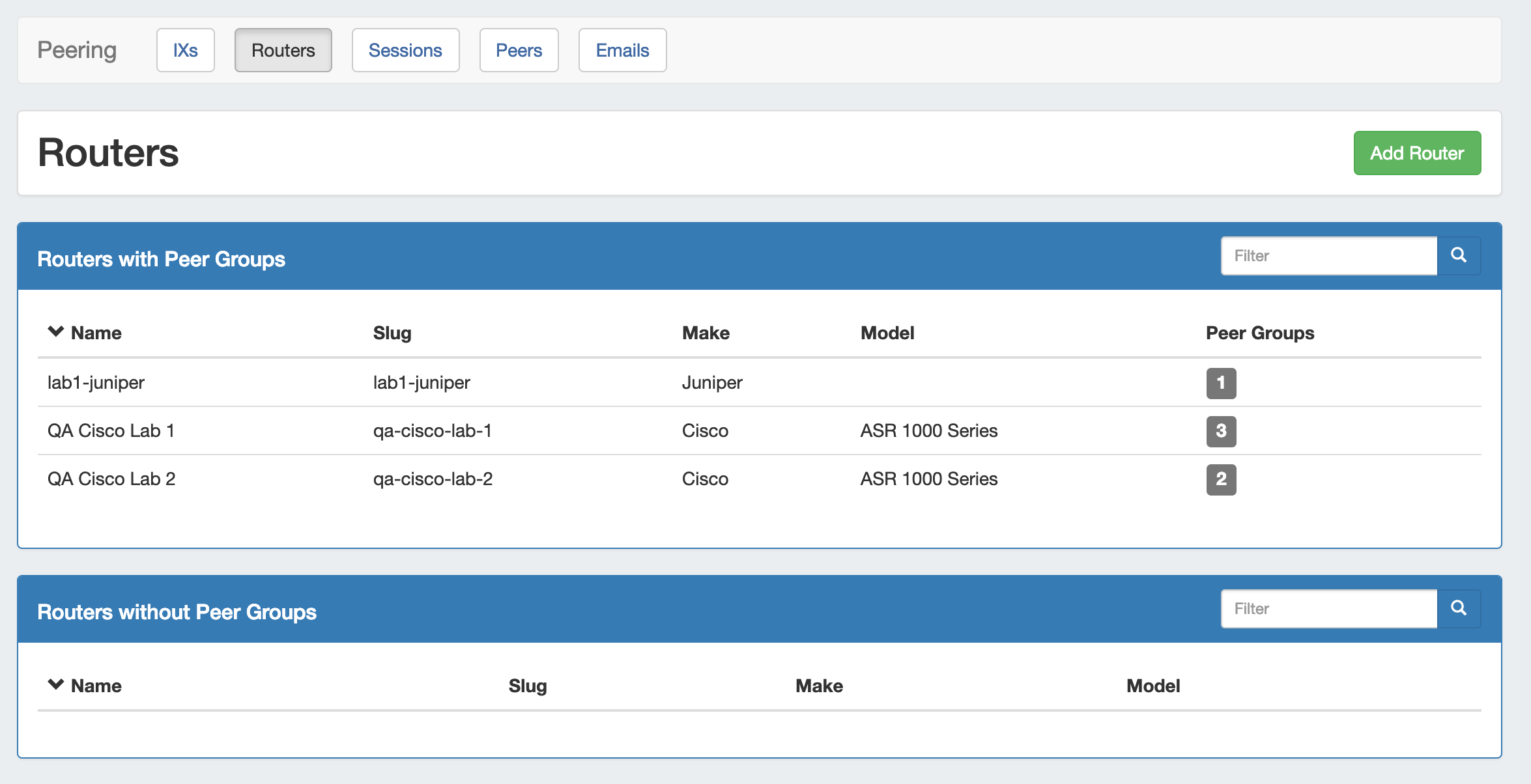Open the QA Cisco Lab 2 router entry
This screenshot has width=1531, height=784.
(x=111, y=479)
